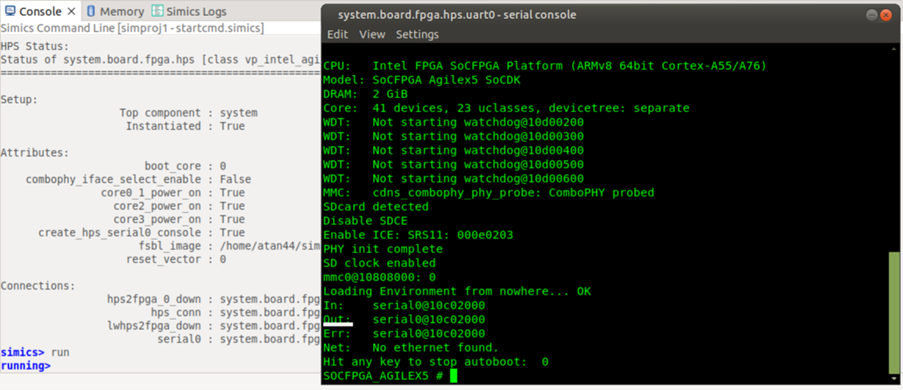Click 'core0_1_power_on : True' line
The width and height of the screenshot is (903, 390).
173,192
